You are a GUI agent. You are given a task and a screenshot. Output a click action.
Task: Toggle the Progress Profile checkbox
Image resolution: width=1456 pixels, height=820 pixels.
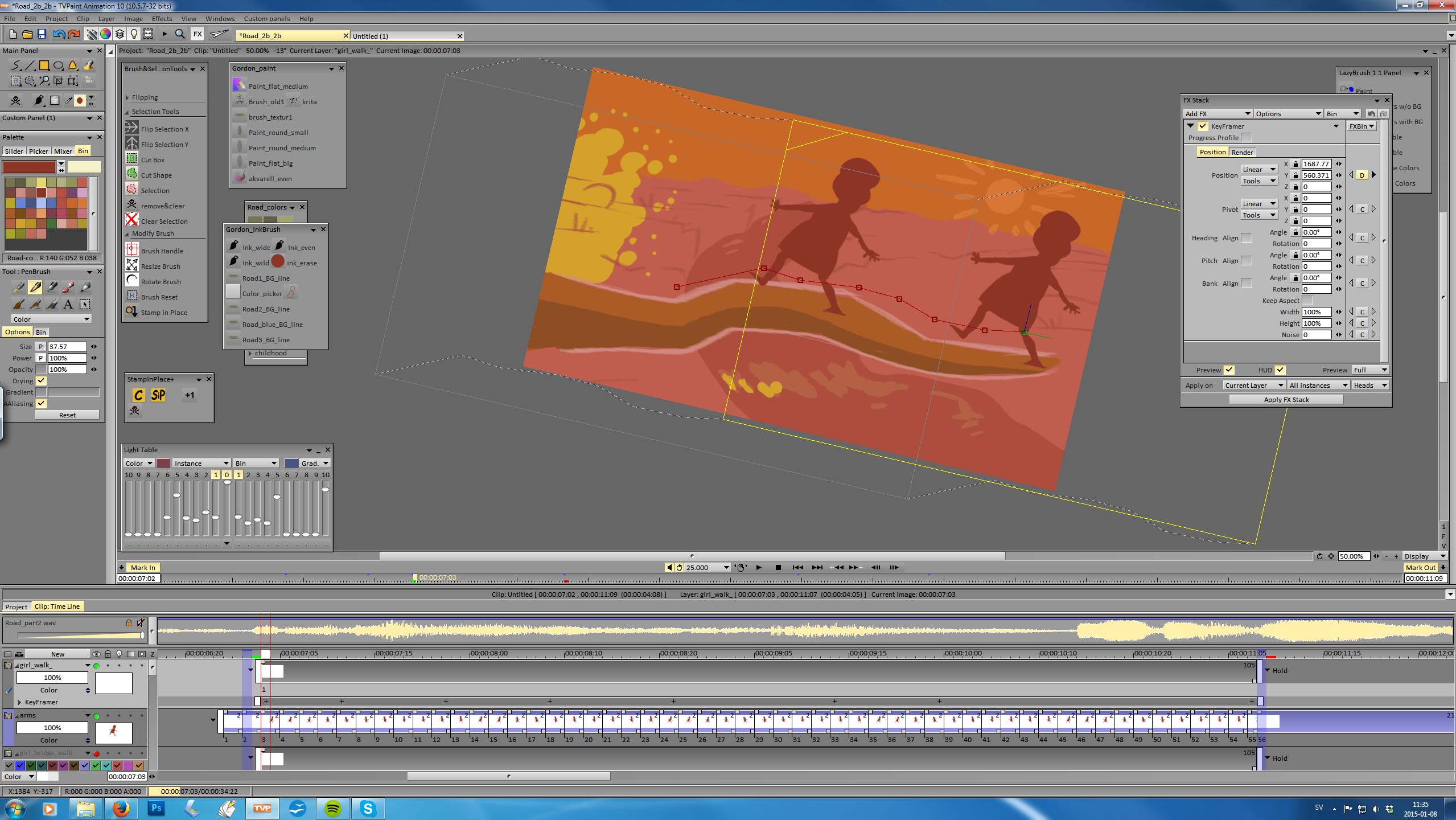[x=1246, y=138]
